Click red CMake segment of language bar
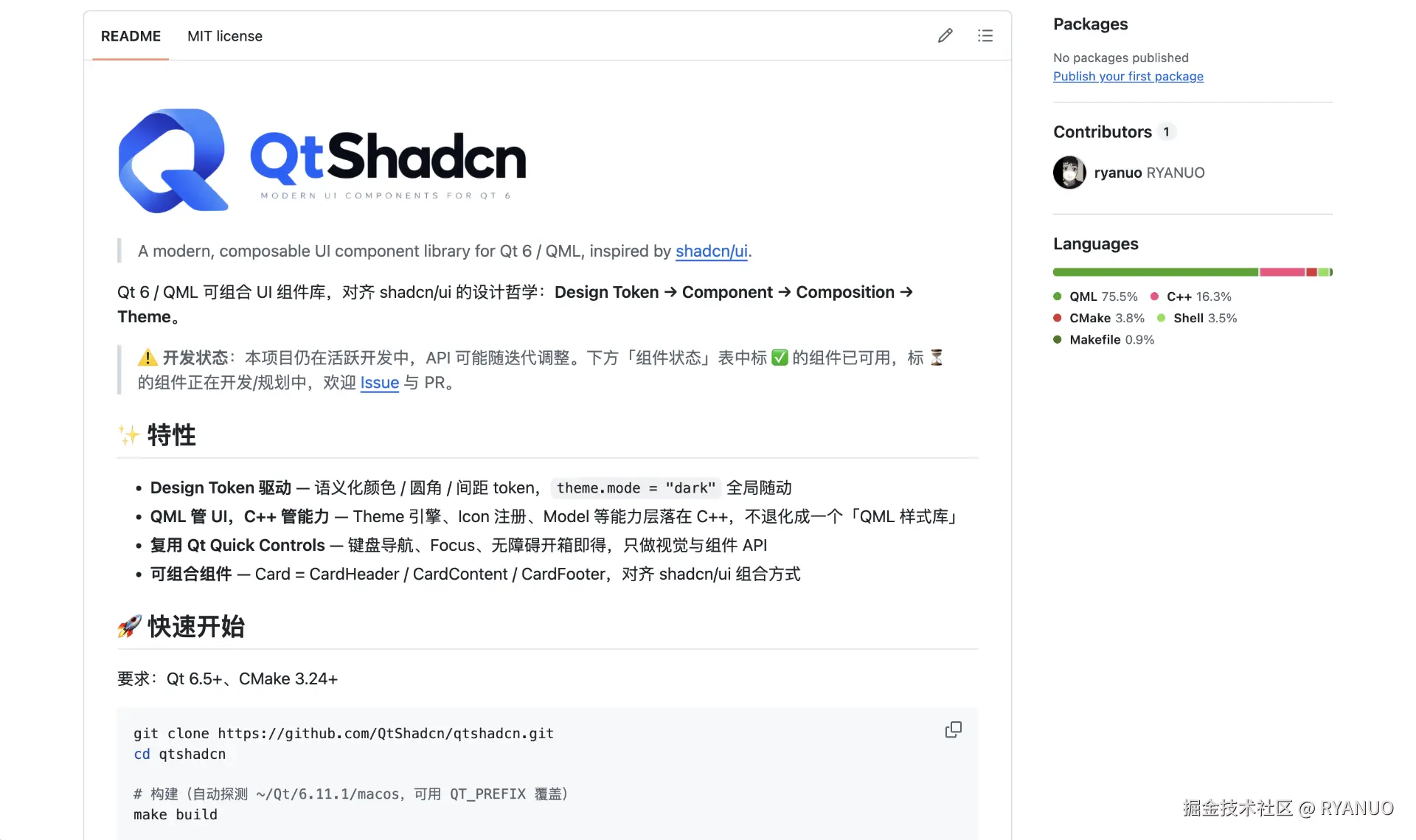The height and width of the screenshot is (840, 1416). tap(1312, 272)
